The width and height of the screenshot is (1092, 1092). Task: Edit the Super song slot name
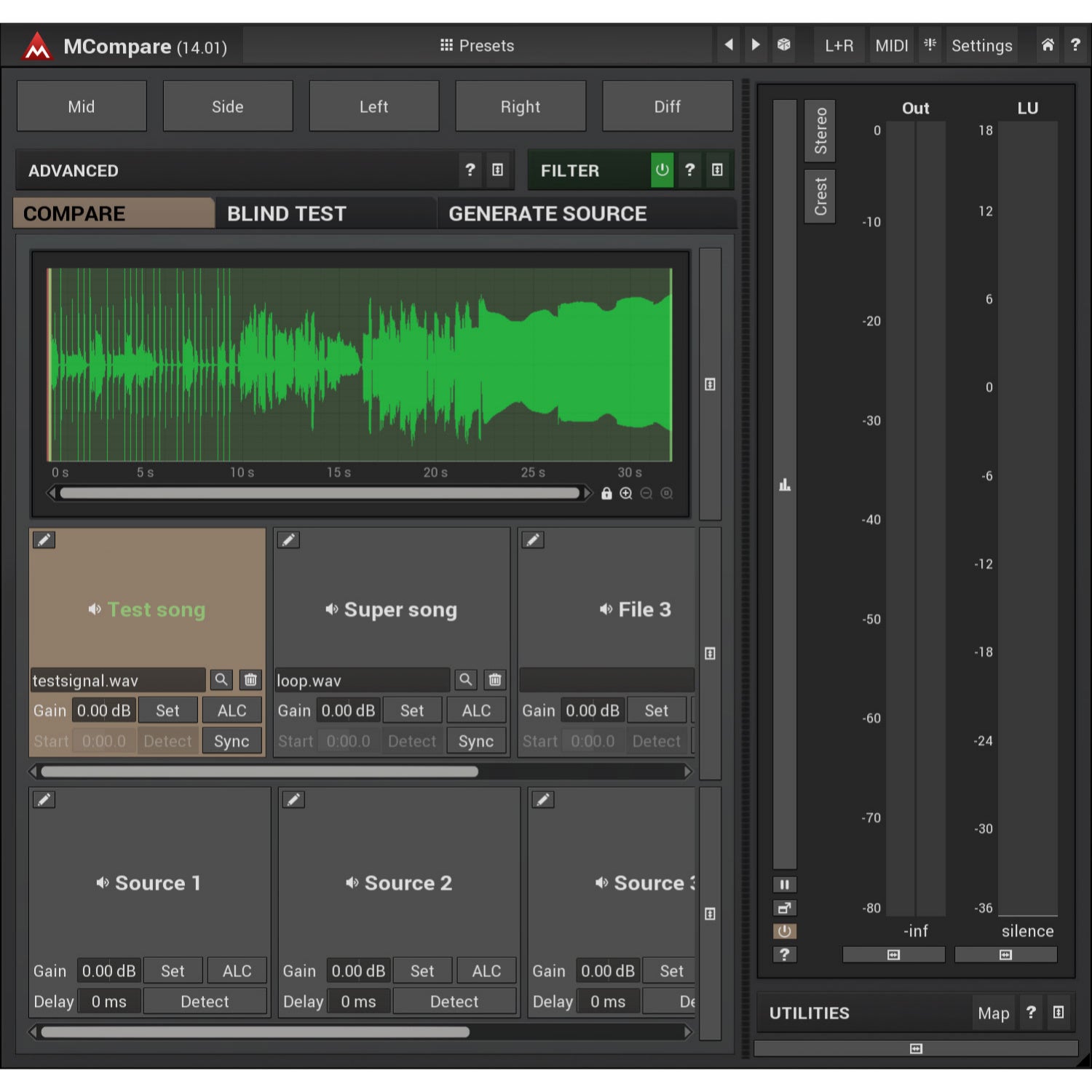(289, 540)
